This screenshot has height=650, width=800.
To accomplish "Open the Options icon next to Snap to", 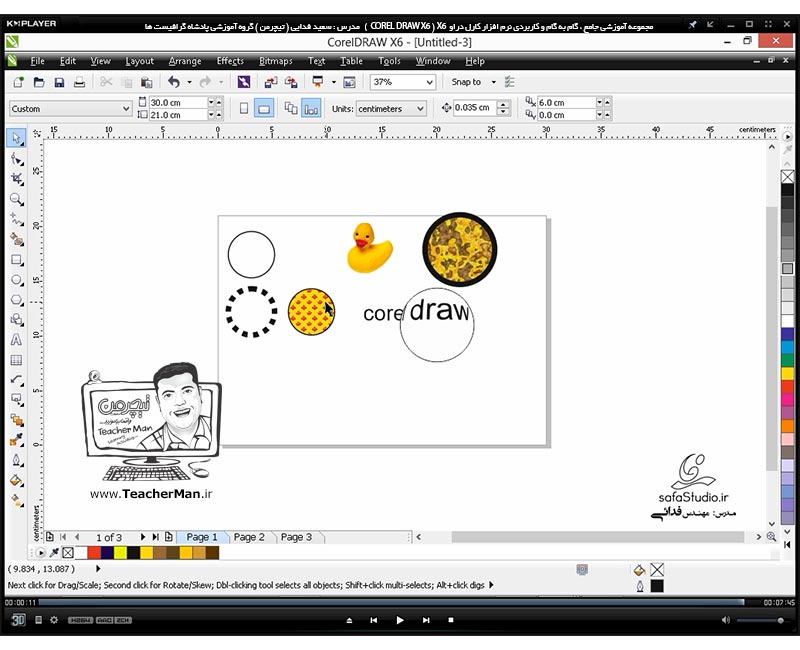I will tap(509, 82).
